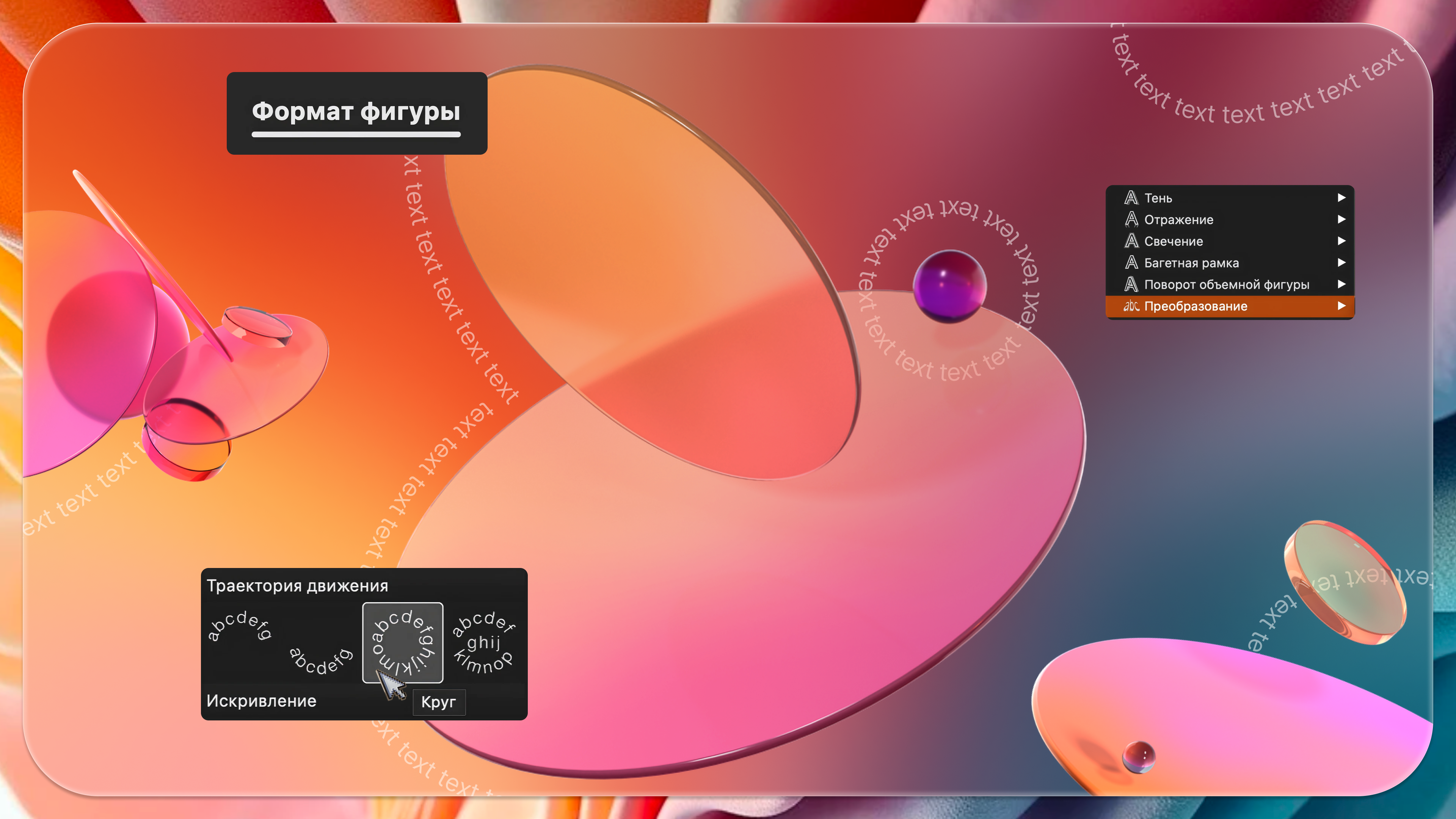
Task: Choose Поворот объемной фигуры menu item
Action: pyautogui.click(x=1227, y=284)
